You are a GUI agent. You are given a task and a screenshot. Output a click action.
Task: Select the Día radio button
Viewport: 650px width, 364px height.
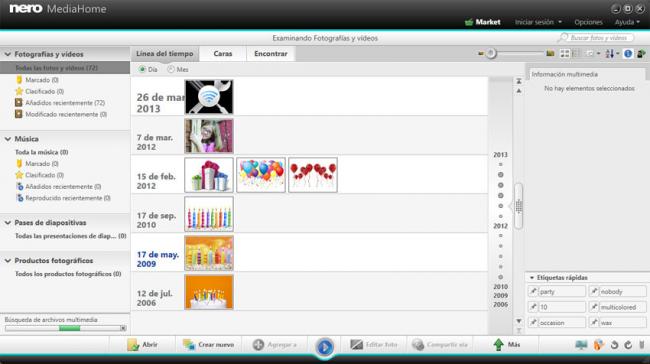pyautogui.click(x=142, y=69)
